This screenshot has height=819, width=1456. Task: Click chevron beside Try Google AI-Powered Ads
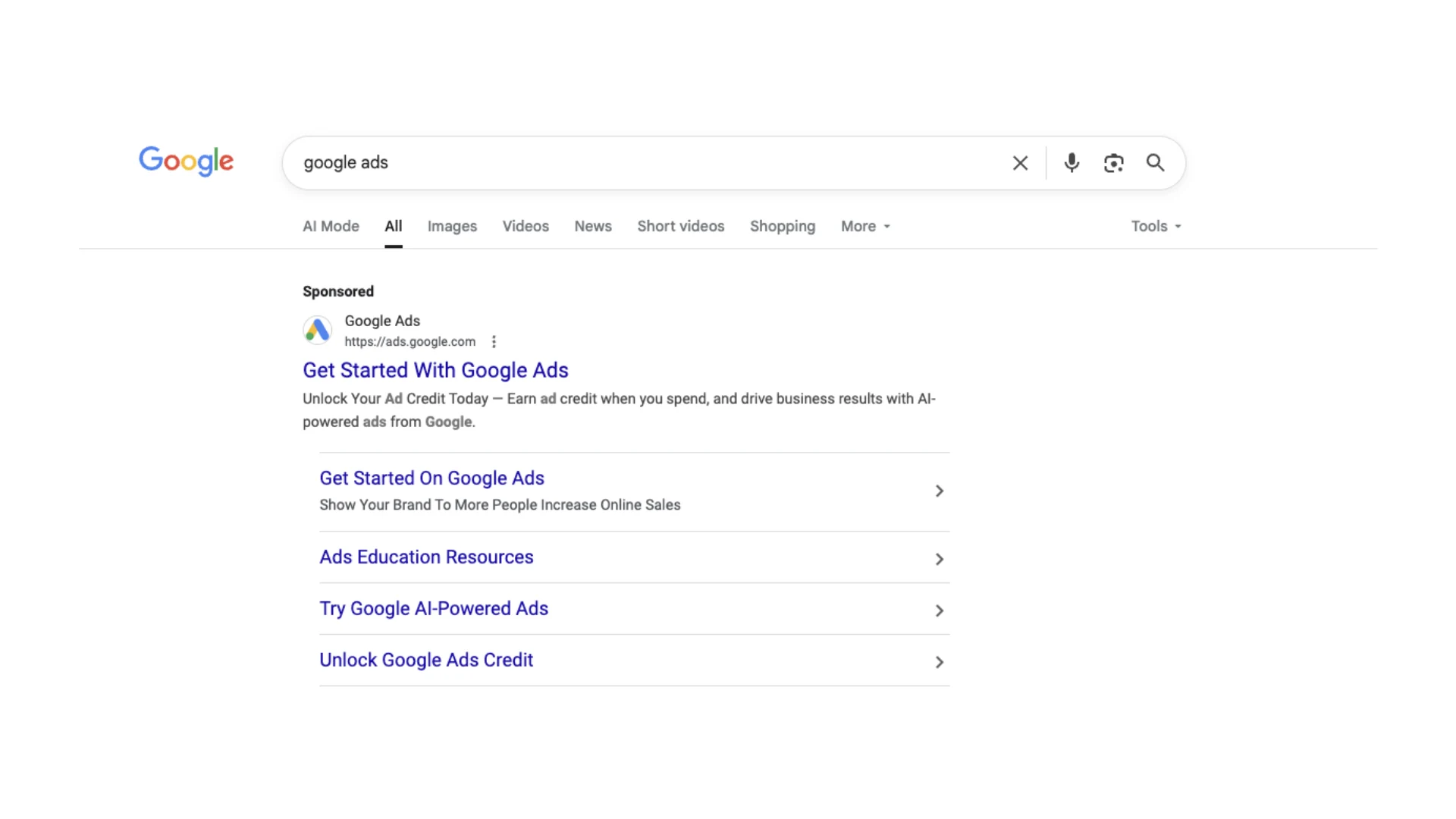tap(939, 610)
